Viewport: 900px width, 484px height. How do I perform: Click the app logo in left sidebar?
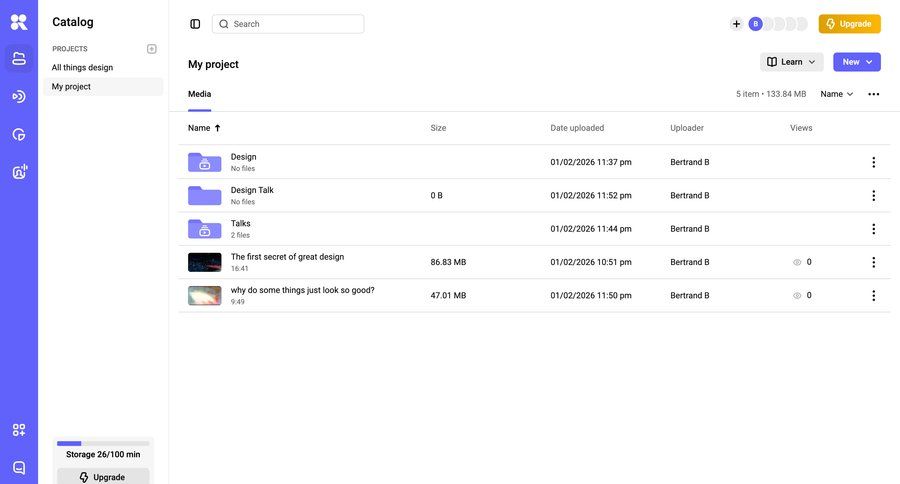tap(19, 22)
